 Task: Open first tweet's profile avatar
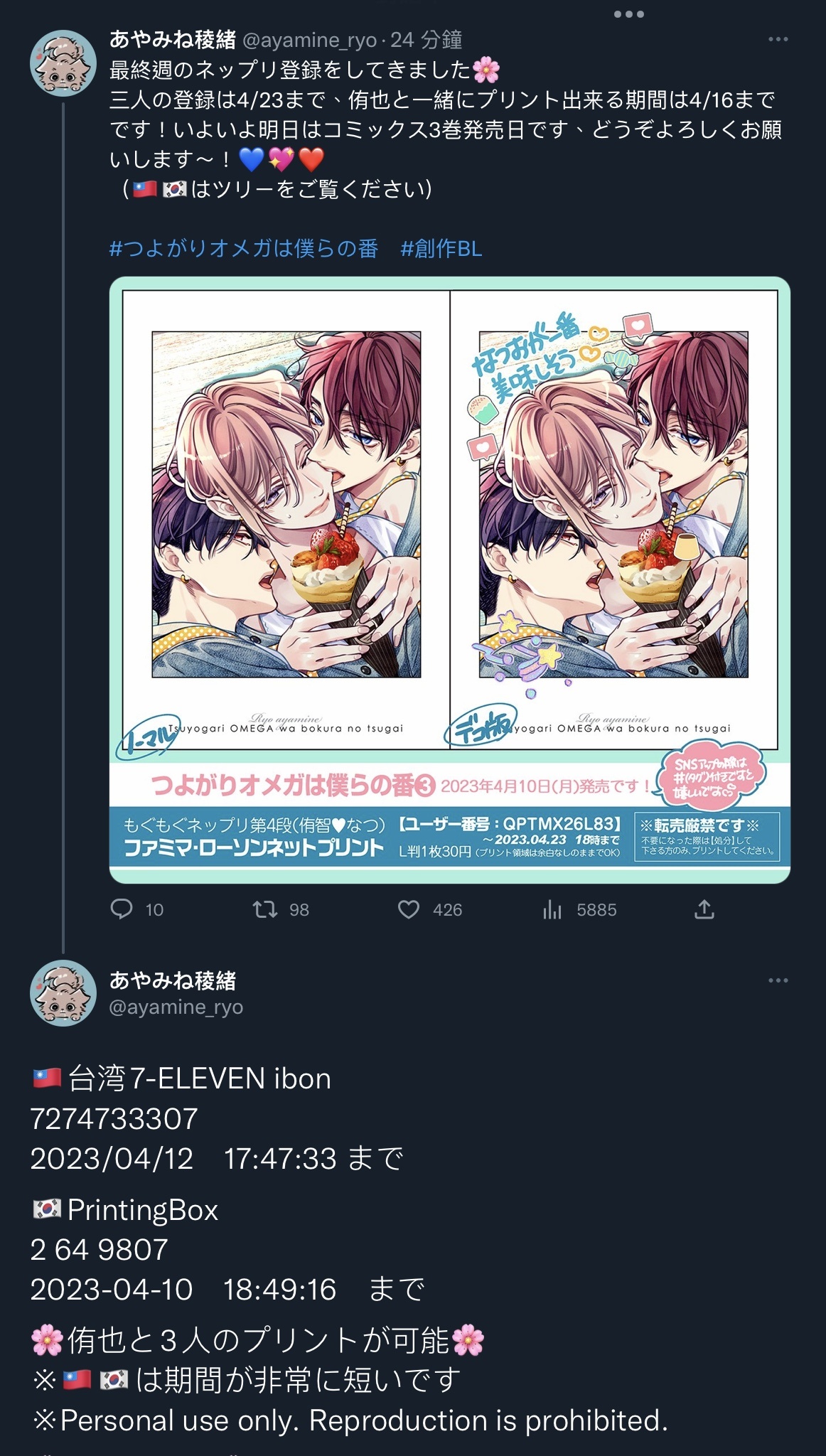click(63, 63)
